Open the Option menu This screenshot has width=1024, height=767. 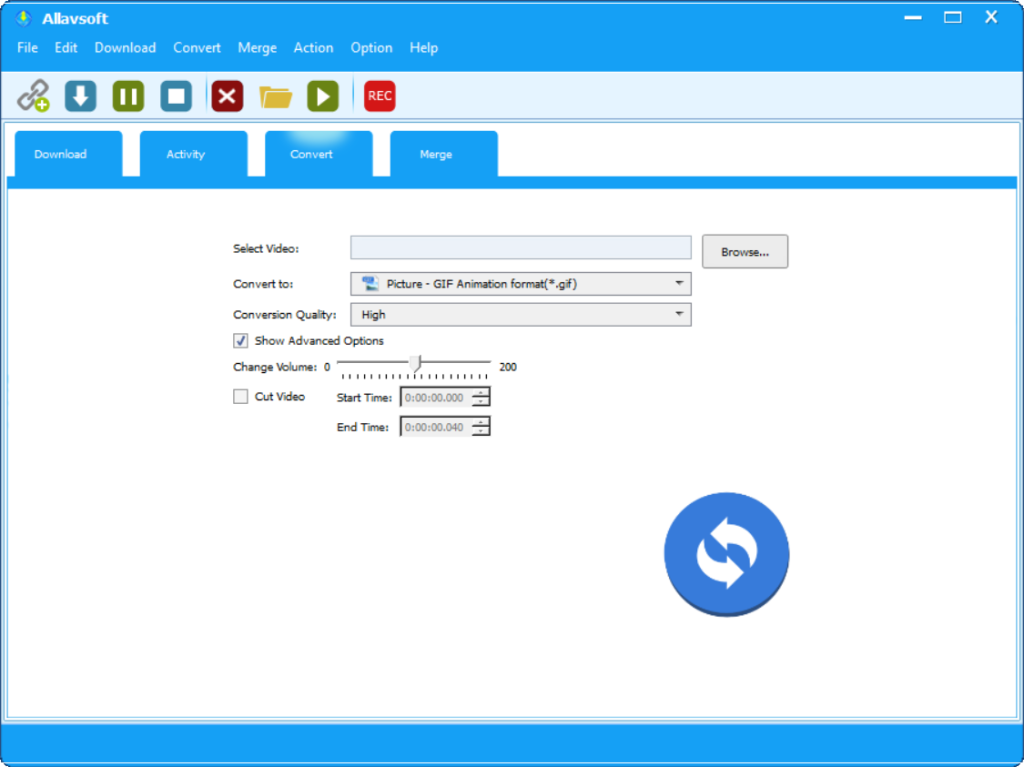coord(371,47)
